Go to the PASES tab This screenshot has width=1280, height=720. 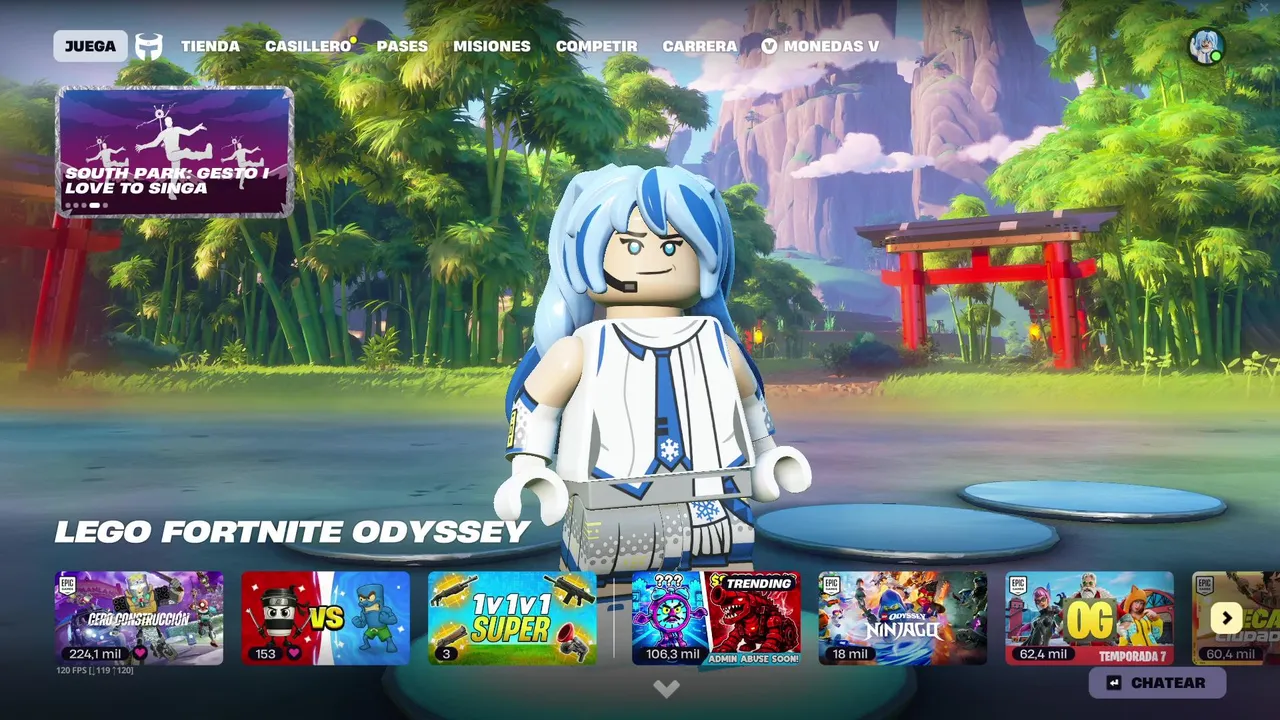402,46
